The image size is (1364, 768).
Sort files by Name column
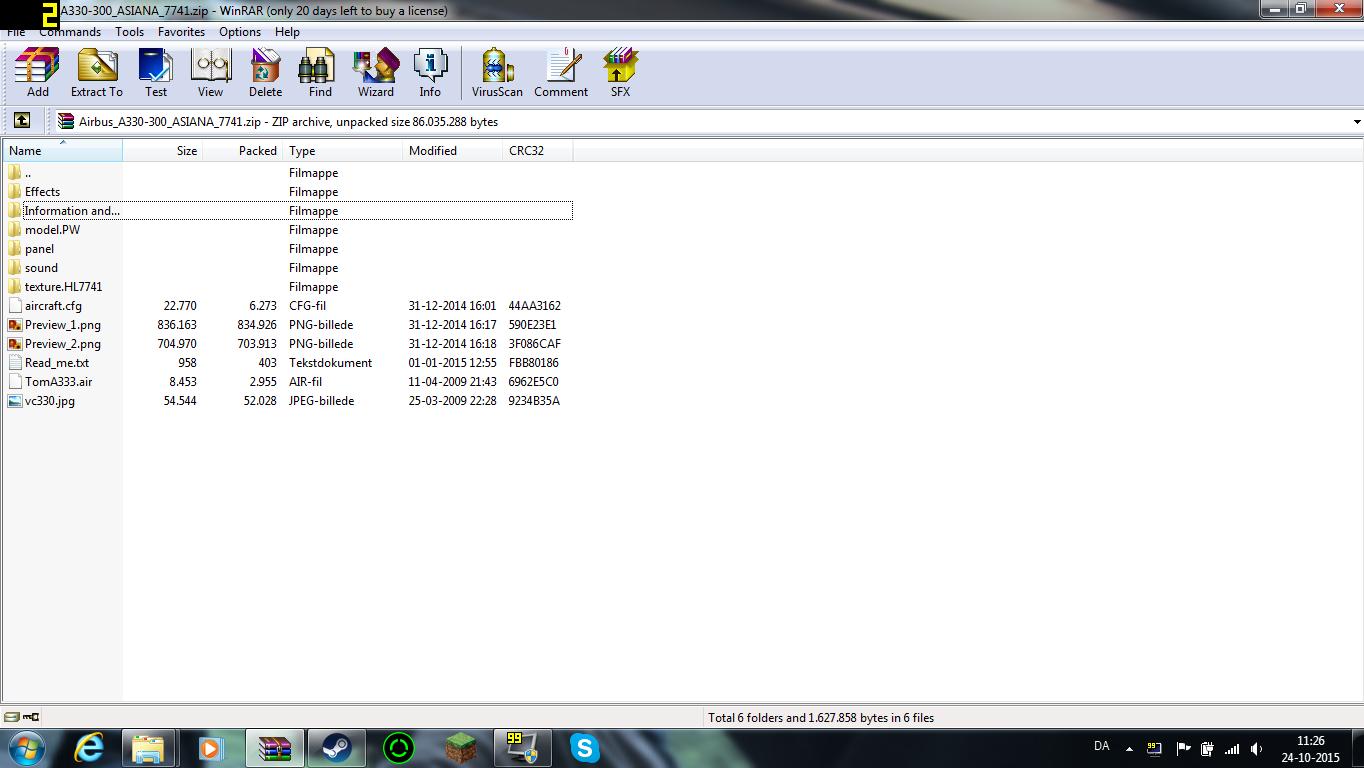[x=63, y=151]
